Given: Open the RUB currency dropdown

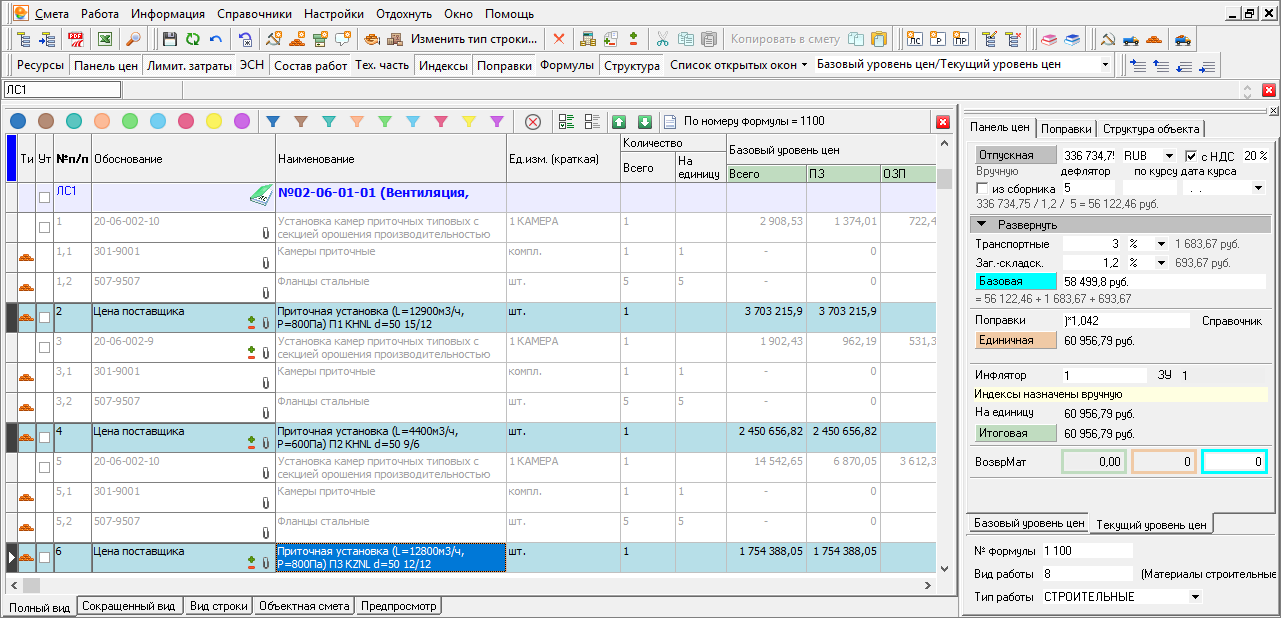Looking at the screenshot, I should (1168, 156).
